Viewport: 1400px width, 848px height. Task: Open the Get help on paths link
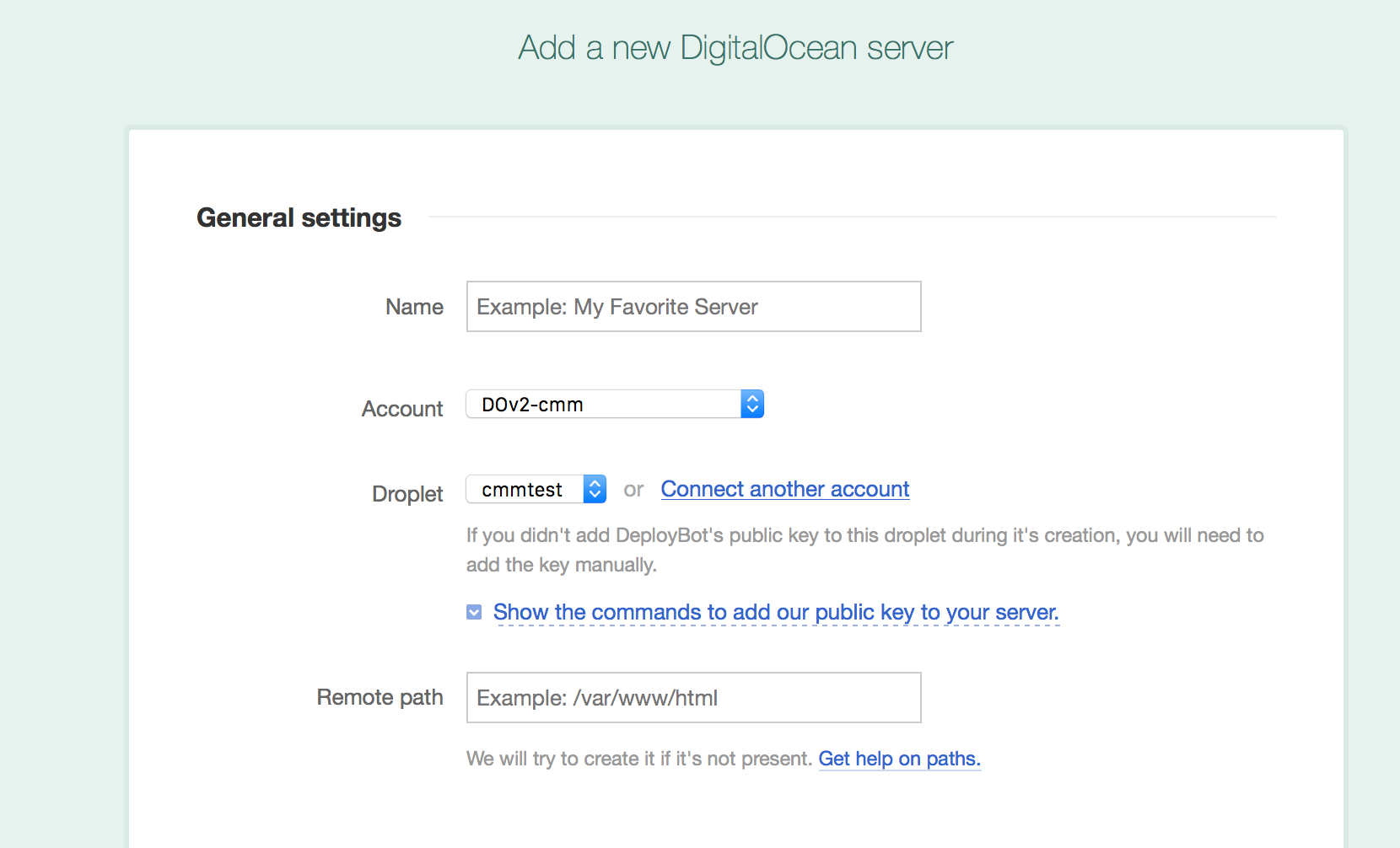tap(900, 759)
